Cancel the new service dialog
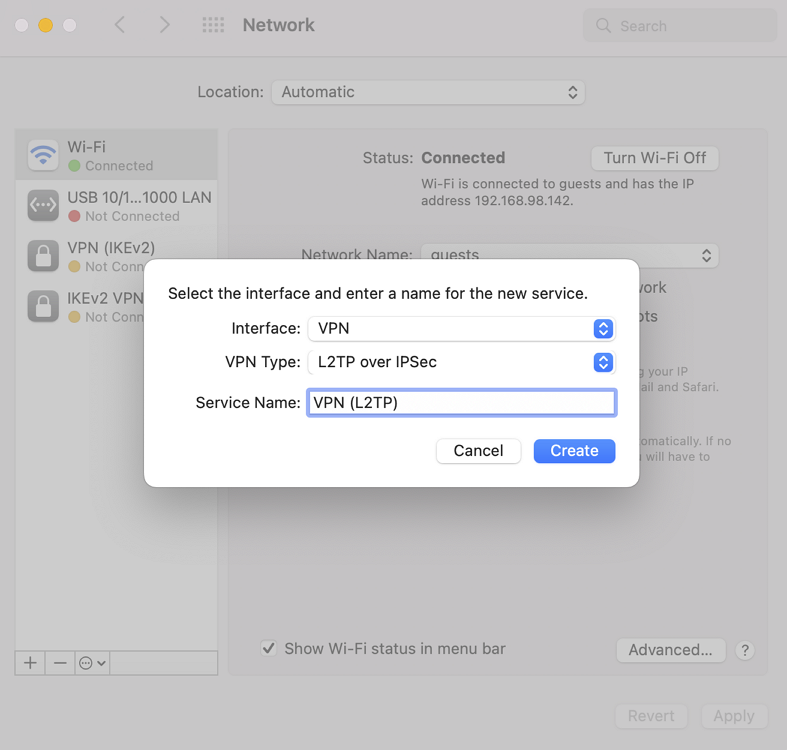Image resolution: width=787 pixels, height=750 pixels. click(478, 451)
